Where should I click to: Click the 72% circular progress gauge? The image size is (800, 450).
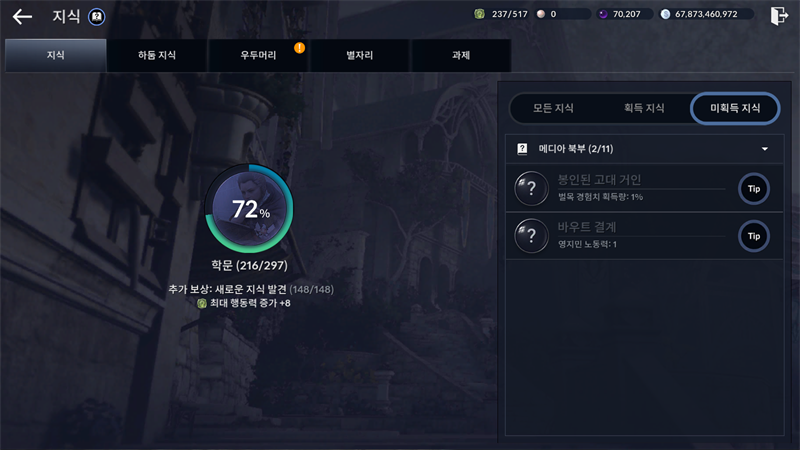[x=249, y=208]
